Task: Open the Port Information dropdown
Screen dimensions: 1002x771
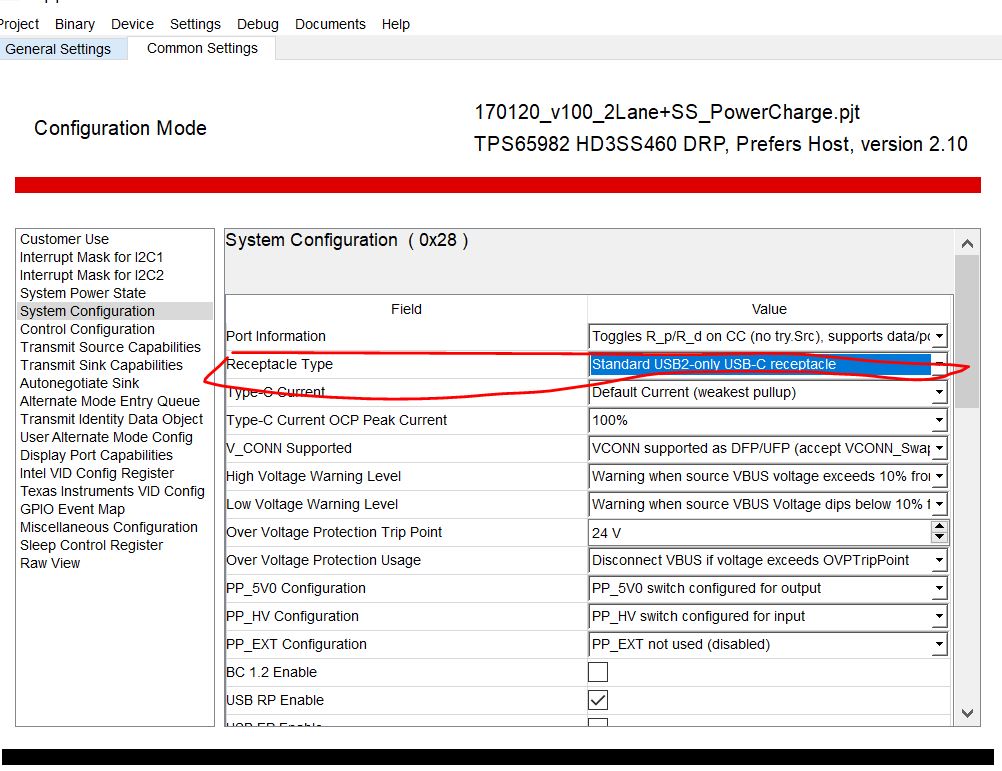Action: pyautogui.click(x=938, y=336)
